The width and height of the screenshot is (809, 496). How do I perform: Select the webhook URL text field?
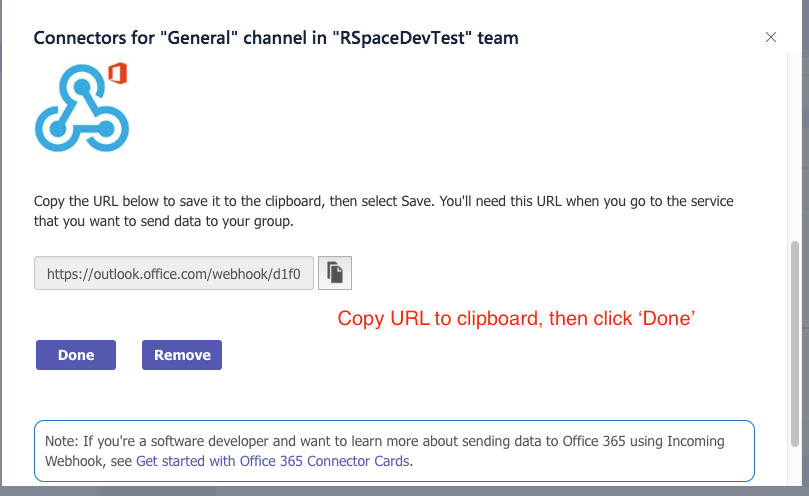coord(174,273)
